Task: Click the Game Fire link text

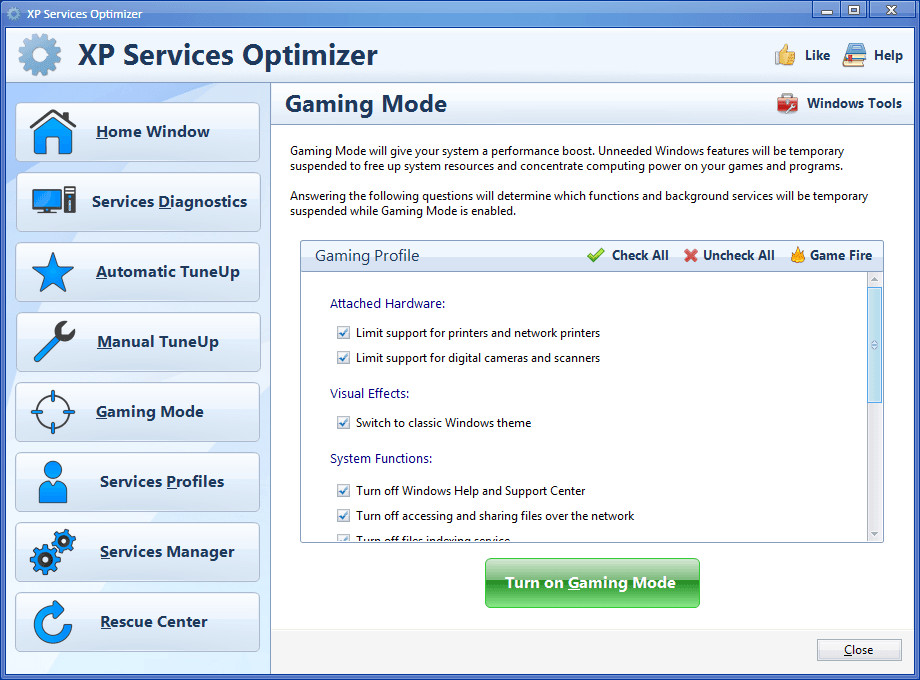Action: (x=841, y=255)
